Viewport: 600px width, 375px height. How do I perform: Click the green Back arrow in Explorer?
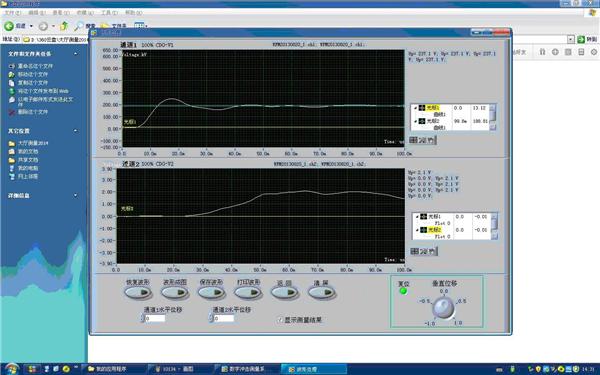(x=9, y=26)
